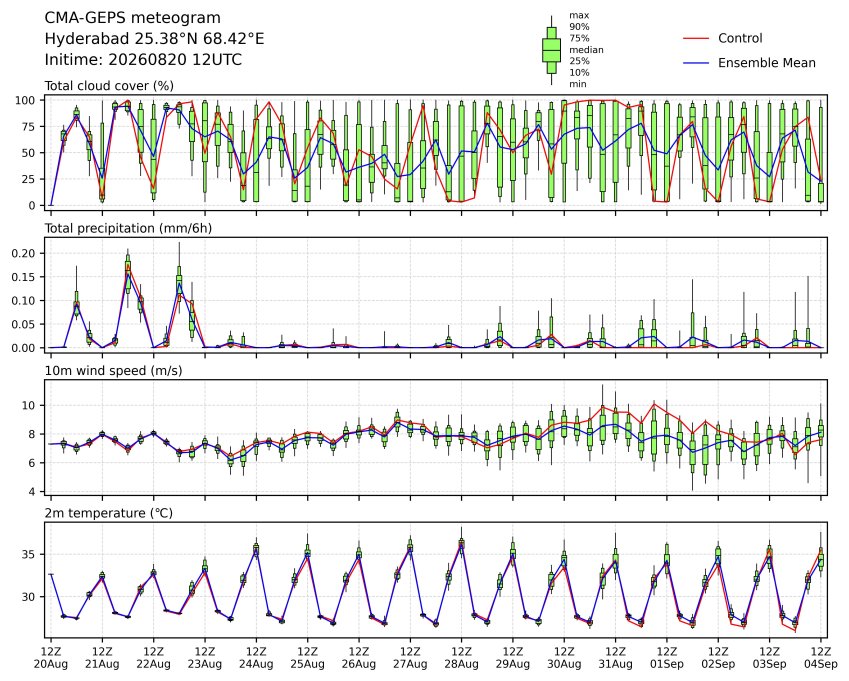
Task: Click the CMA-GEPS meteogram title
Action: click(x=133, y=18)
